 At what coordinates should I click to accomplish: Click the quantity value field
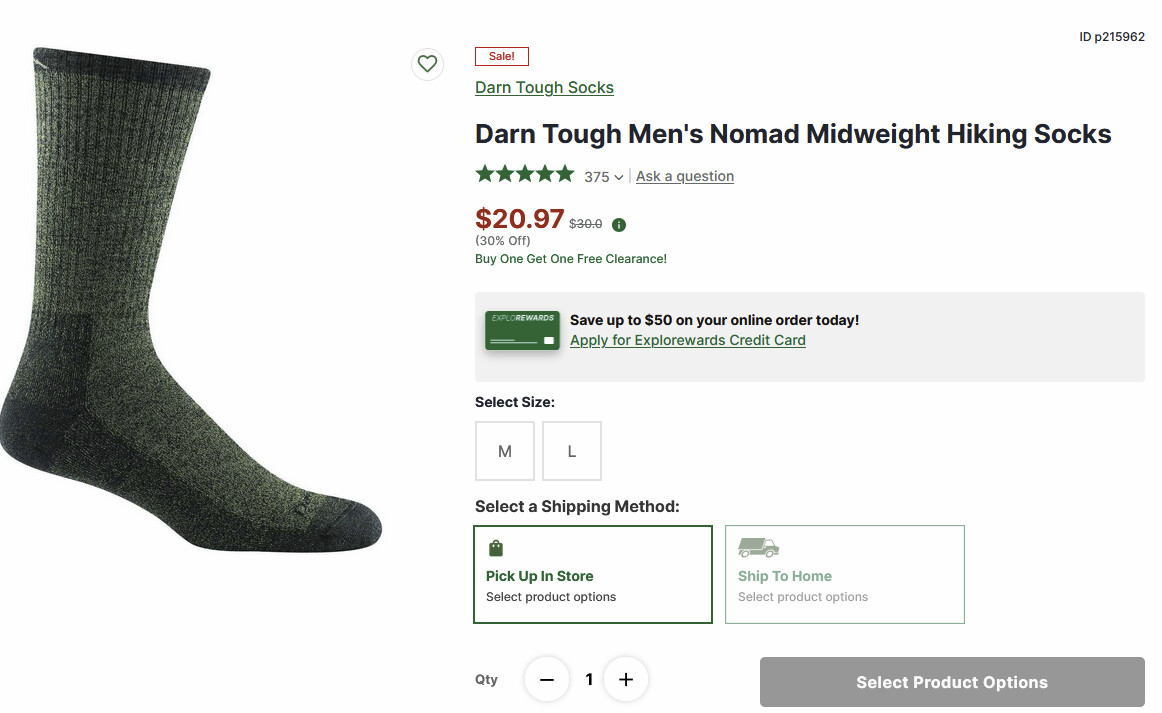tap(588, 680)
